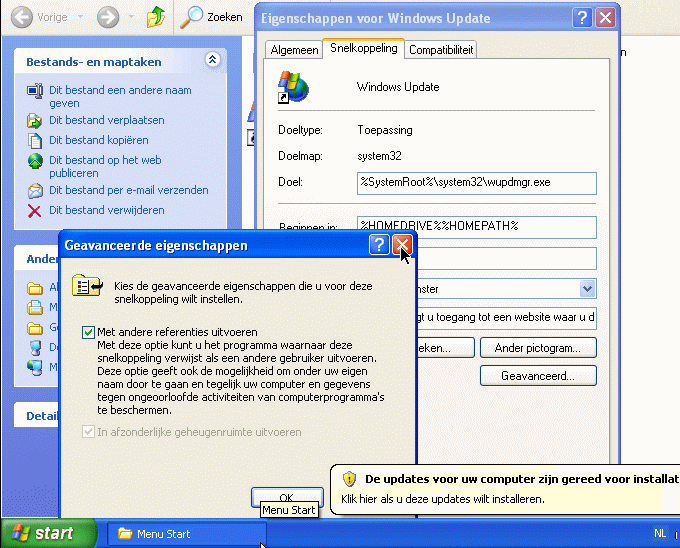
Task: Click the e-mail envelope icon
Action: click(x=35, y=191)
